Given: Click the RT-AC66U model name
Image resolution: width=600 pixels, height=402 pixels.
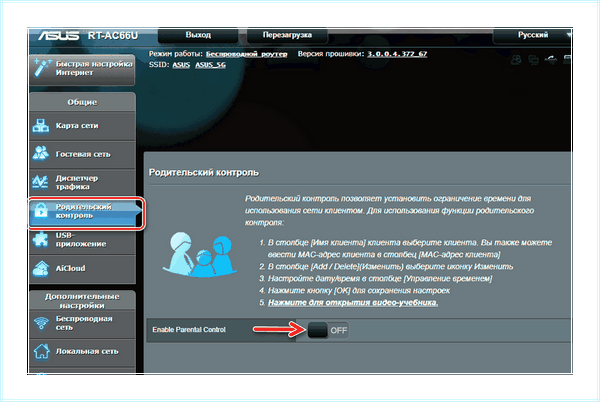Looking at the screenshot, I should point(112,36).
